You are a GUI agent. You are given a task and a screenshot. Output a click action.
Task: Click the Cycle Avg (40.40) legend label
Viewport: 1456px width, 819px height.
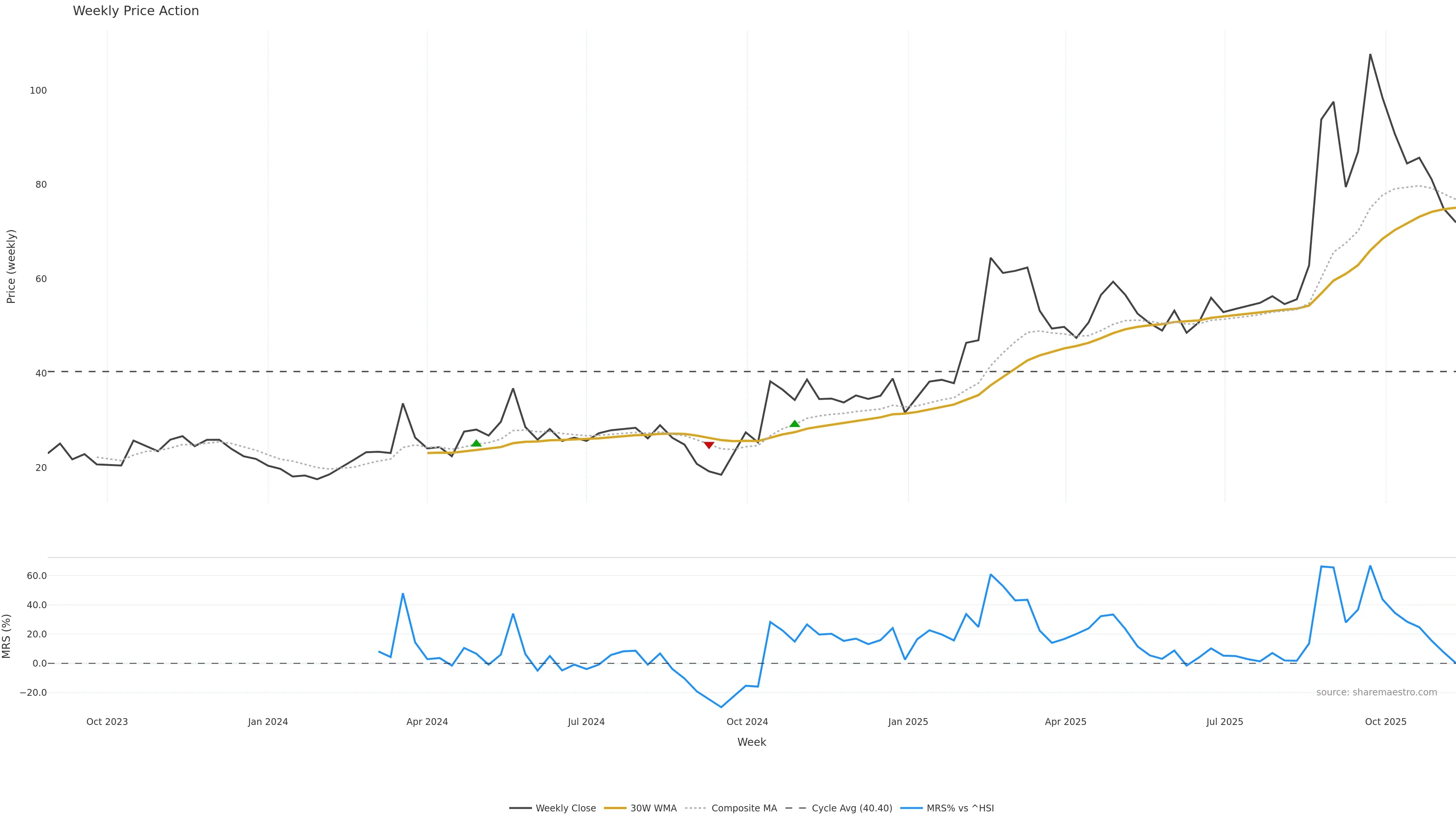point(851,808)
